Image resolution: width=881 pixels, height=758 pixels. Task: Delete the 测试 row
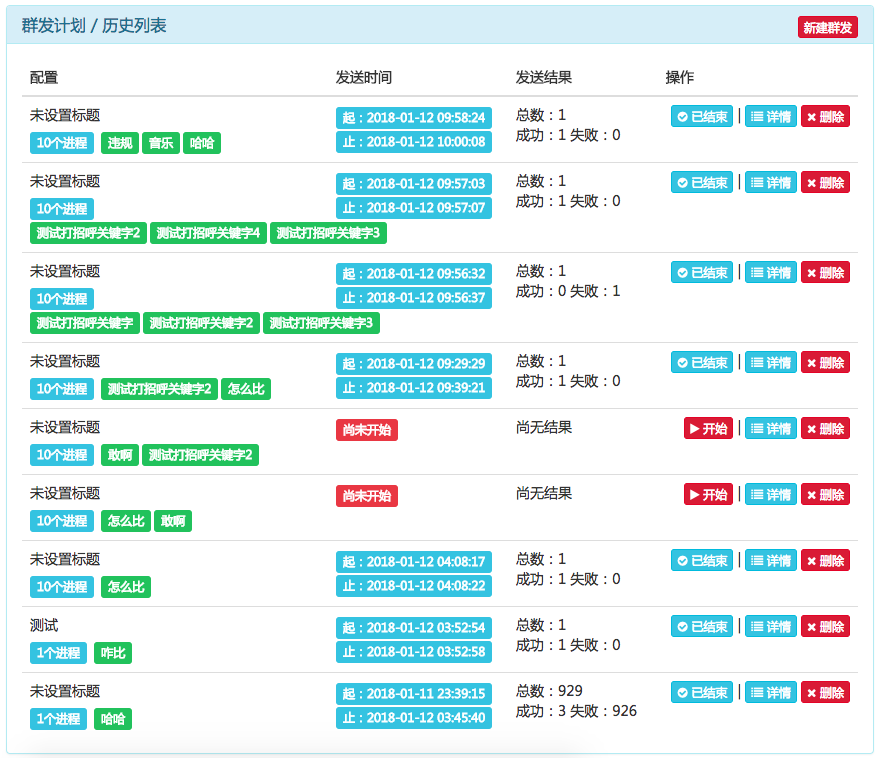tap(825, 626)
